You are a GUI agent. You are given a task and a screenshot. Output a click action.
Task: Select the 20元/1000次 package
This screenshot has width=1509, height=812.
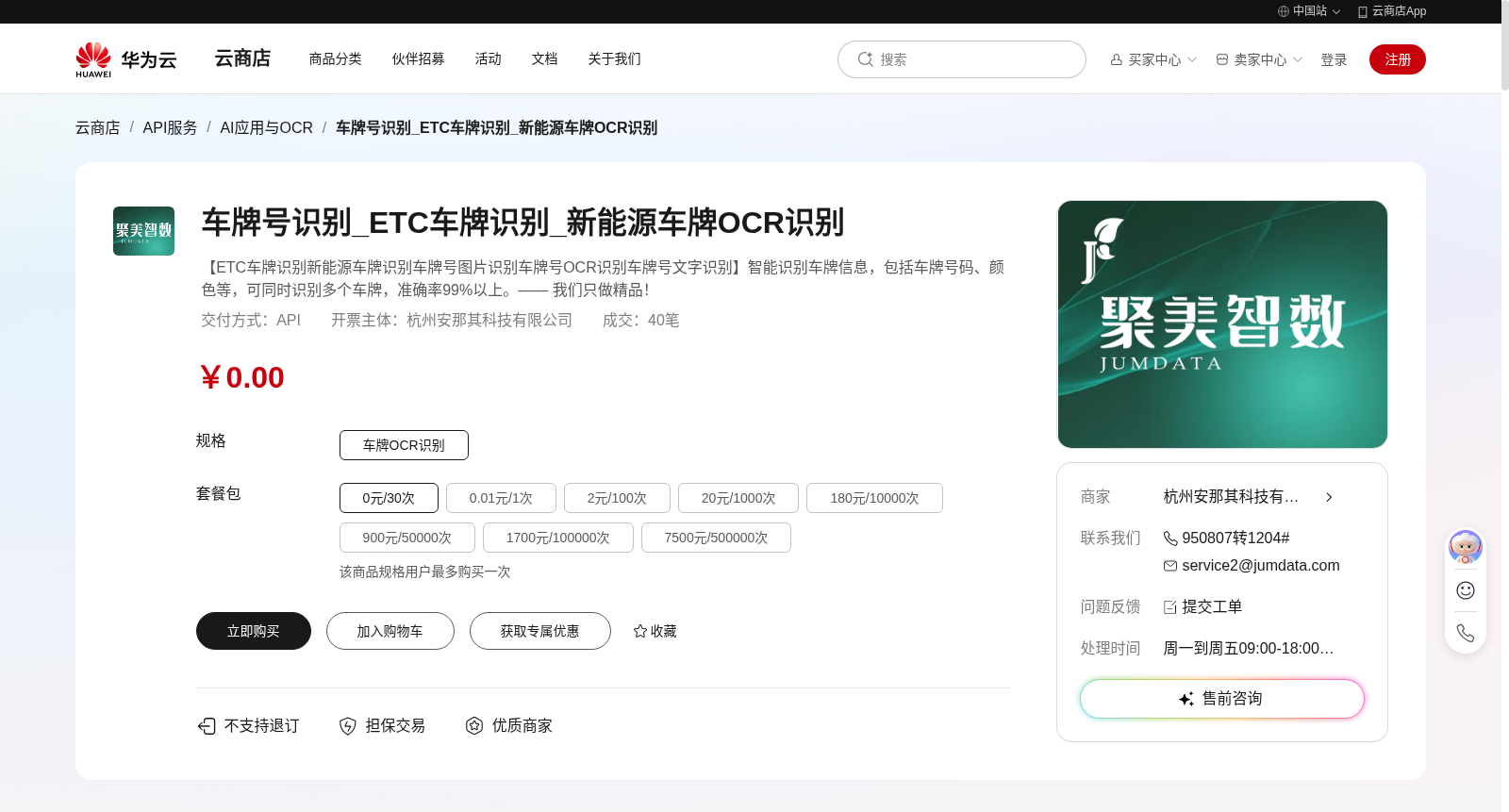[738, 498]
